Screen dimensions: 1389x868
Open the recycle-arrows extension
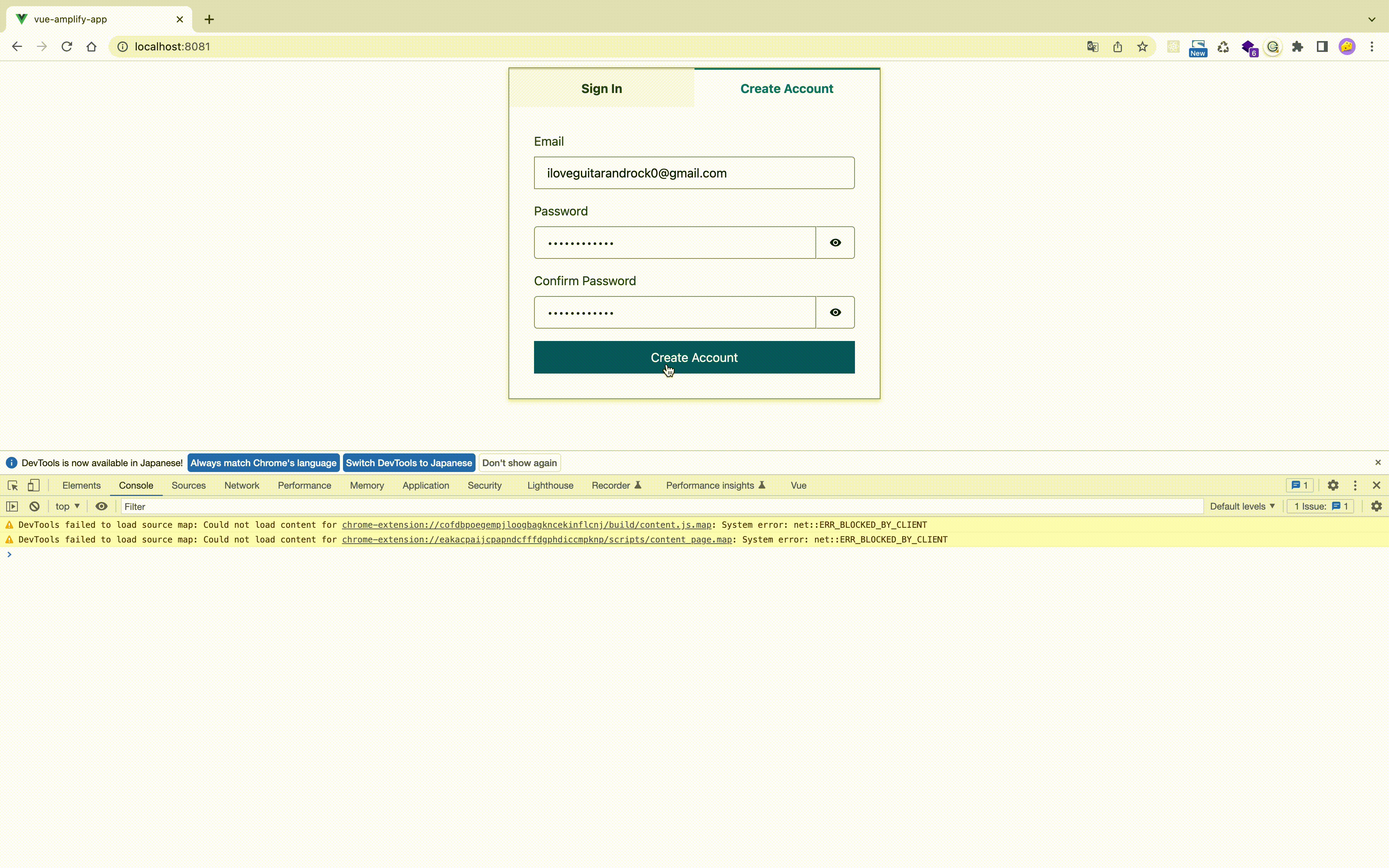[1223, 46]
